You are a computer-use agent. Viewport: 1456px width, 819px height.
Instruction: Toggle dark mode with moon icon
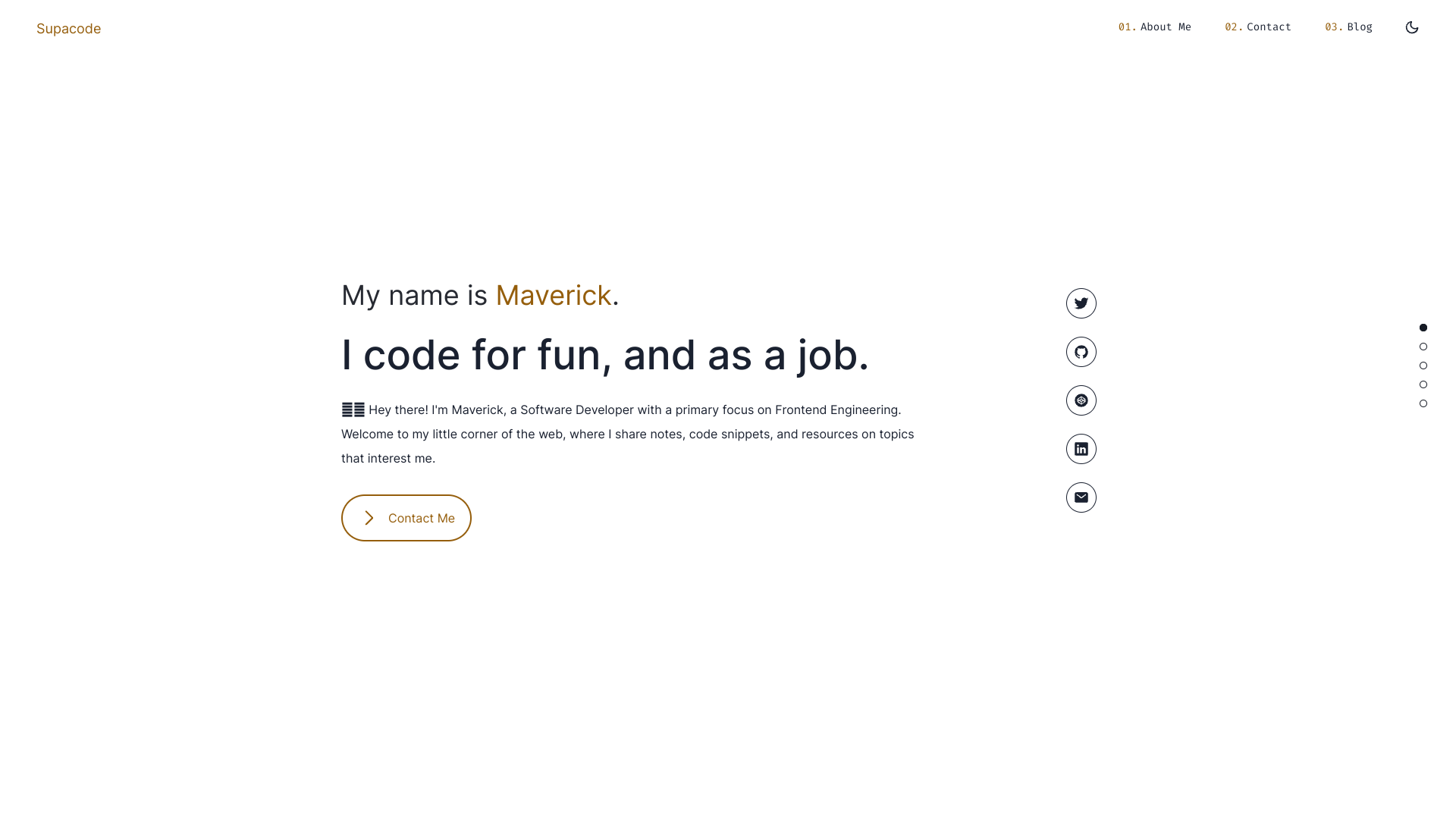[1412, 27]
